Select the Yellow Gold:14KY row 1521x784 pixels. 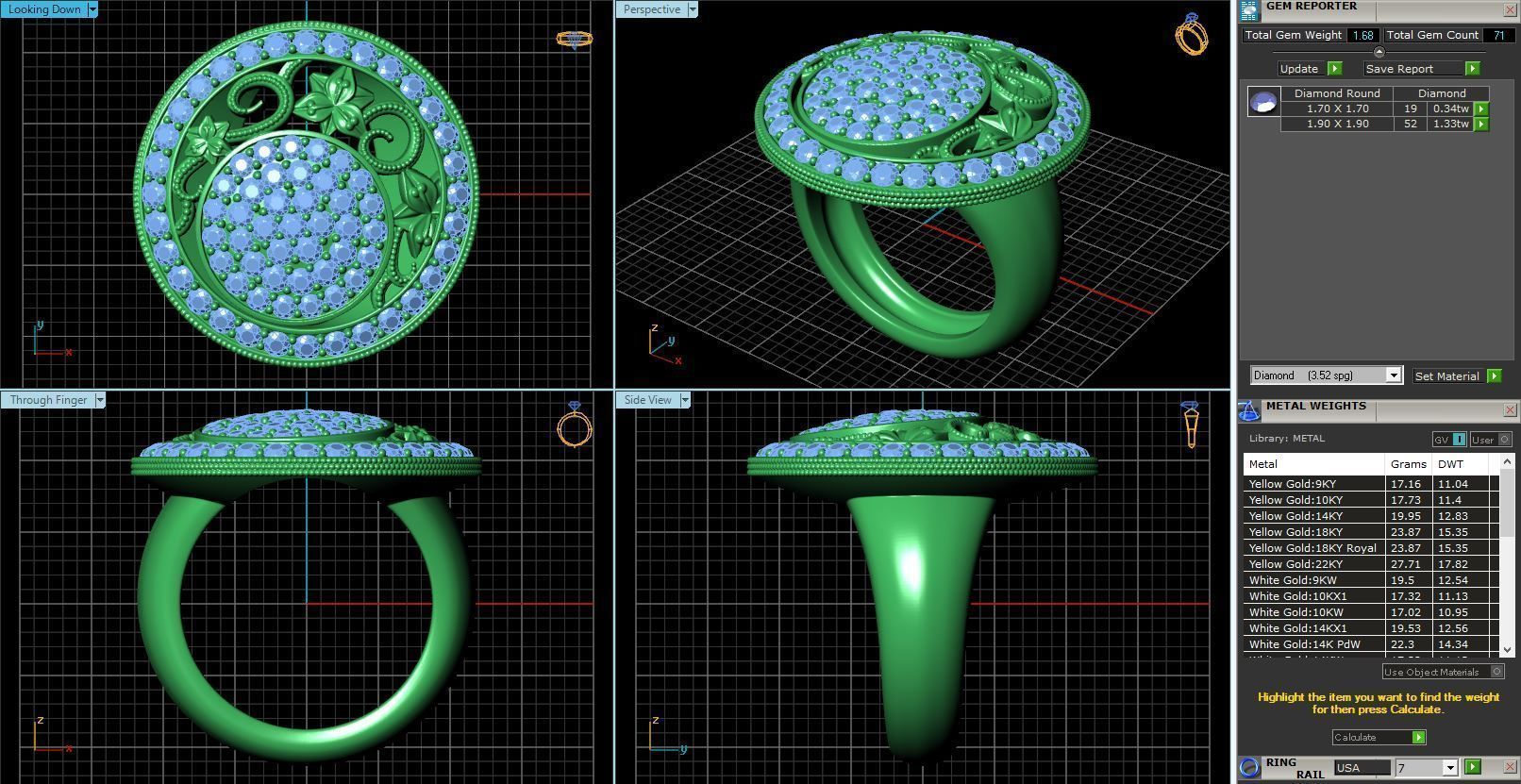pos(1371,516)
